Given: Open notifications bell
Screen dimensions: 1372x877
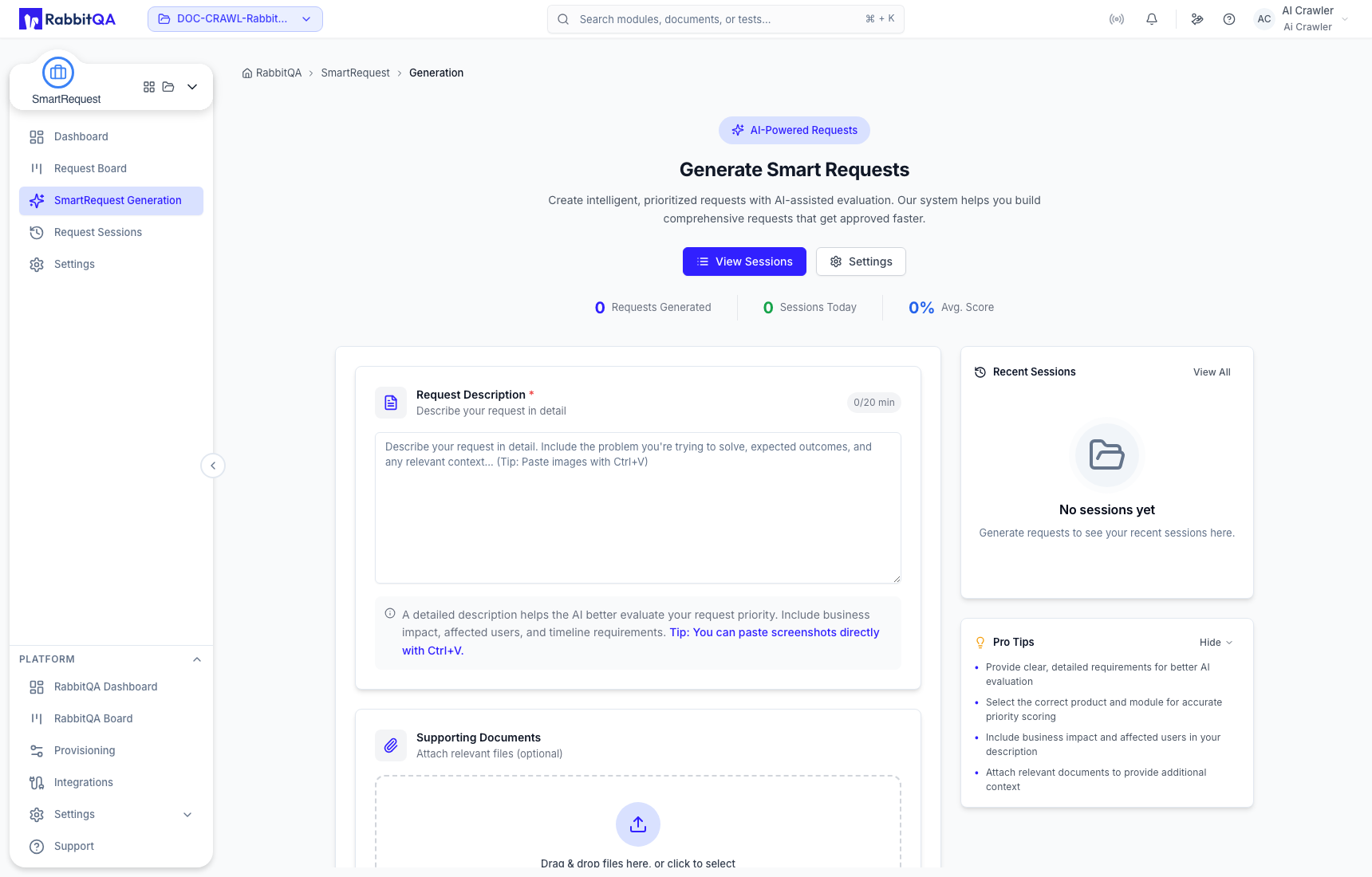Looking at the screenshot, I should [1152, 19].
